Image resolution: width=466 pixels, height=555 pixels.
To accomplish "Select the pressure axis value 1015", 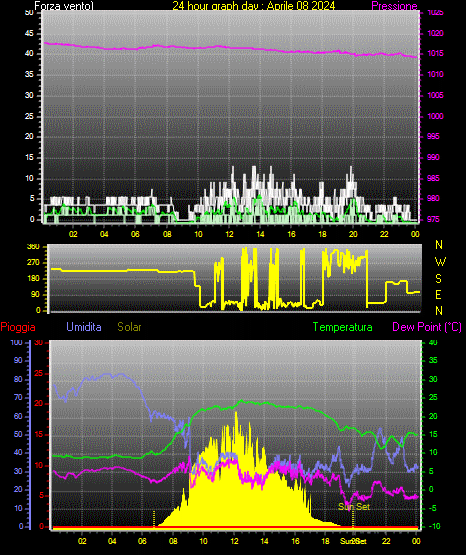I will tap(435, 53).
